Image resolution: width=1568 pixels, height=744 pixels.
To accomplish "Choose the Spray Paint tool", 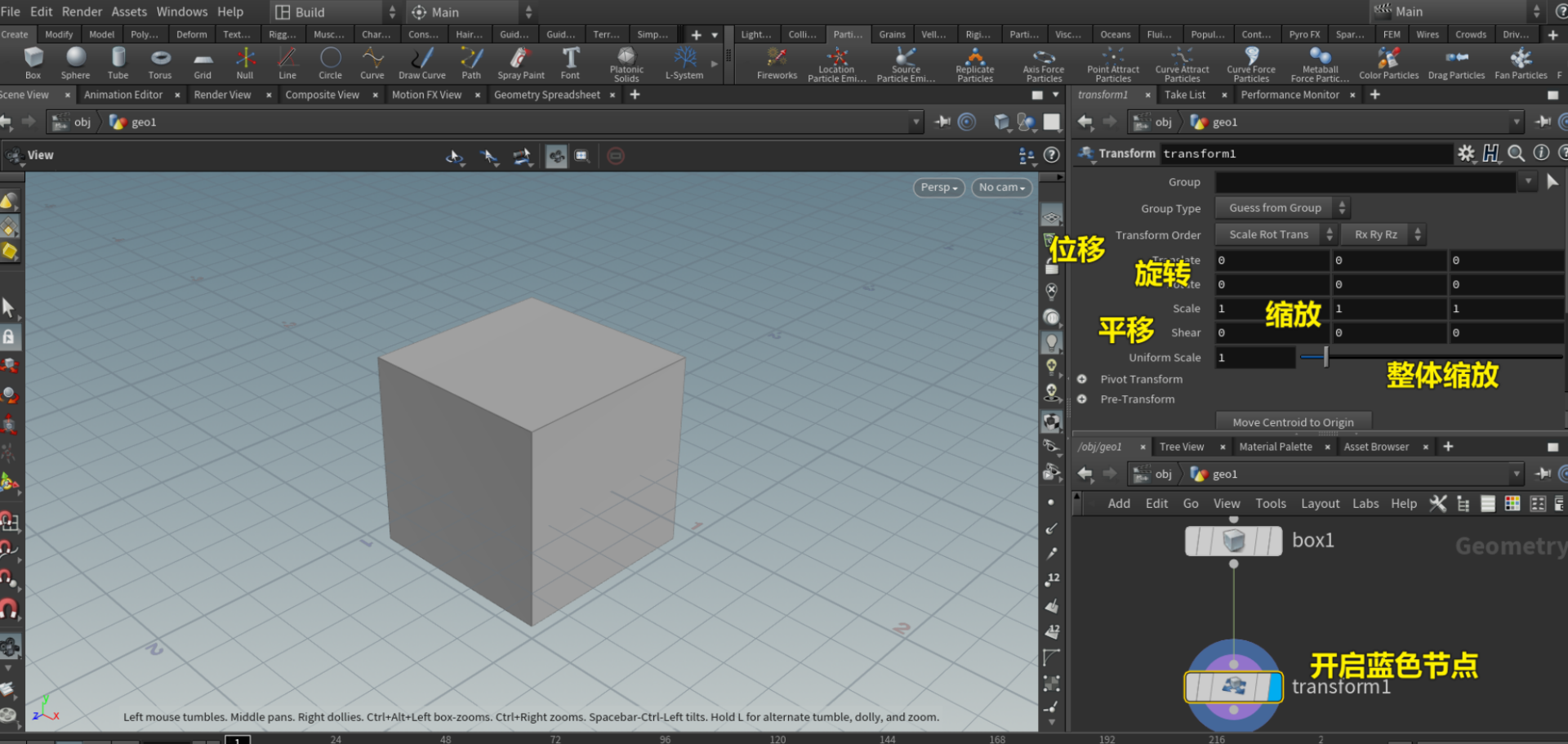I will coord(521,63).
